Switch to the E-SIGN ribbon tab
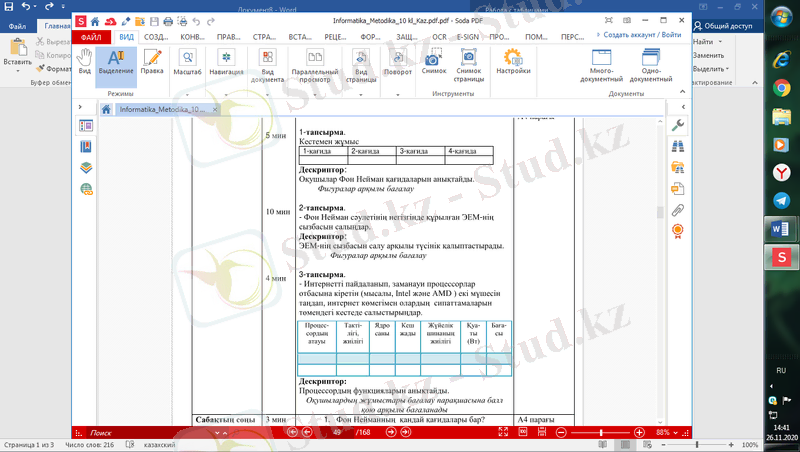 click(x=467, y=37)
